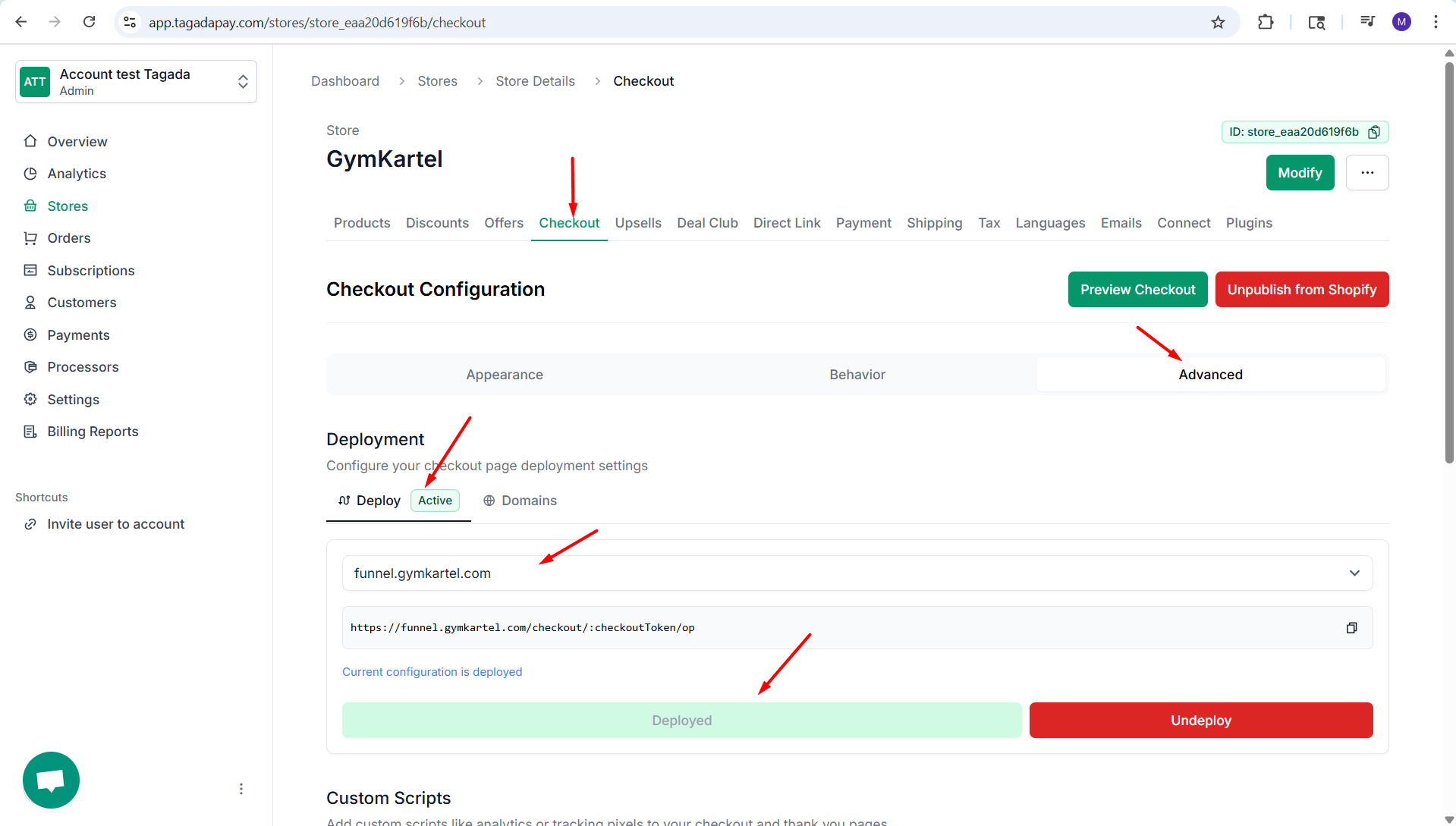Expand the account switcher chevron
This screenshot has height=826, width=1456.
point(243,82)
